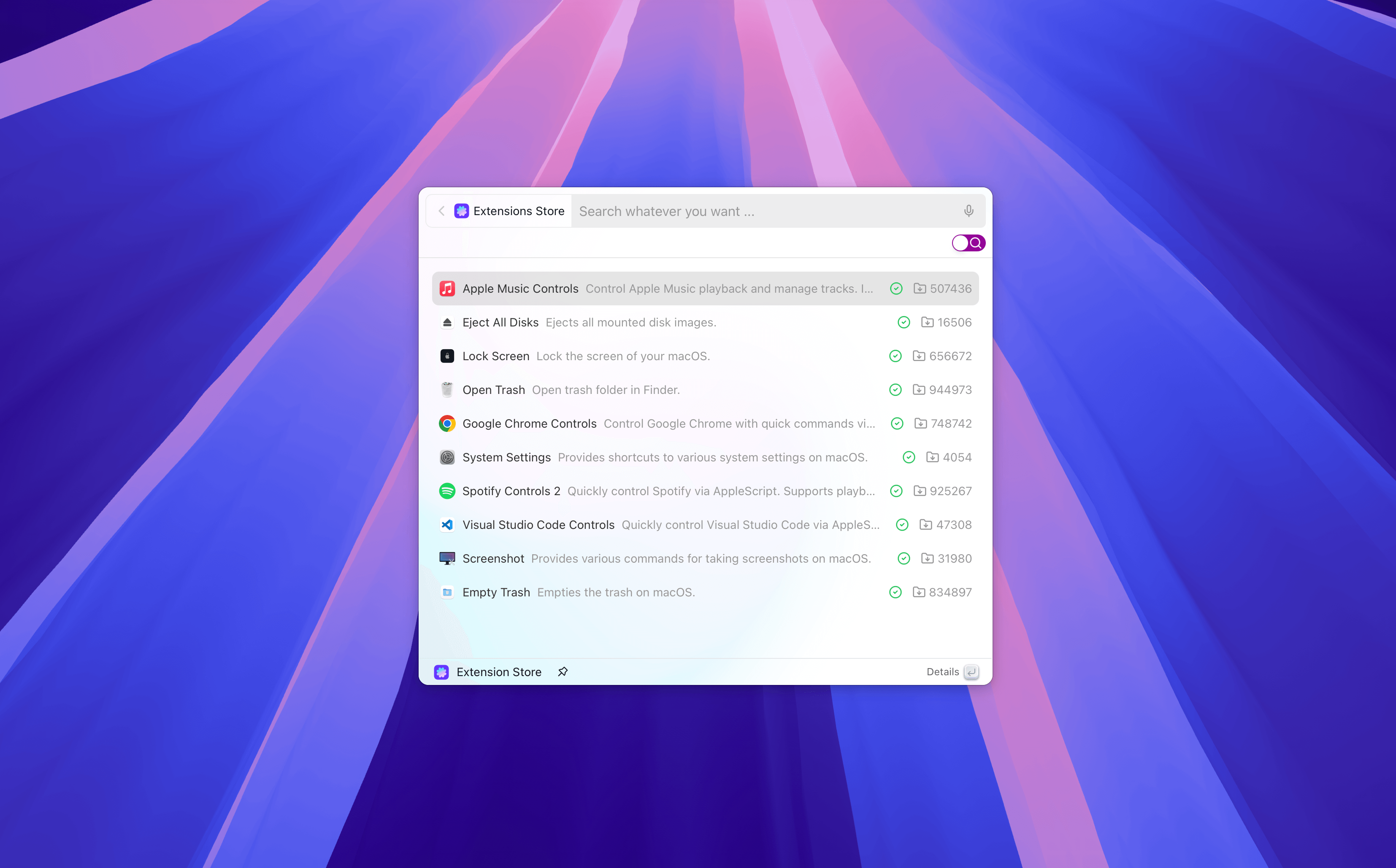Toggle the purple search switch
1396x868 pixels.
[x=968, y=243]
